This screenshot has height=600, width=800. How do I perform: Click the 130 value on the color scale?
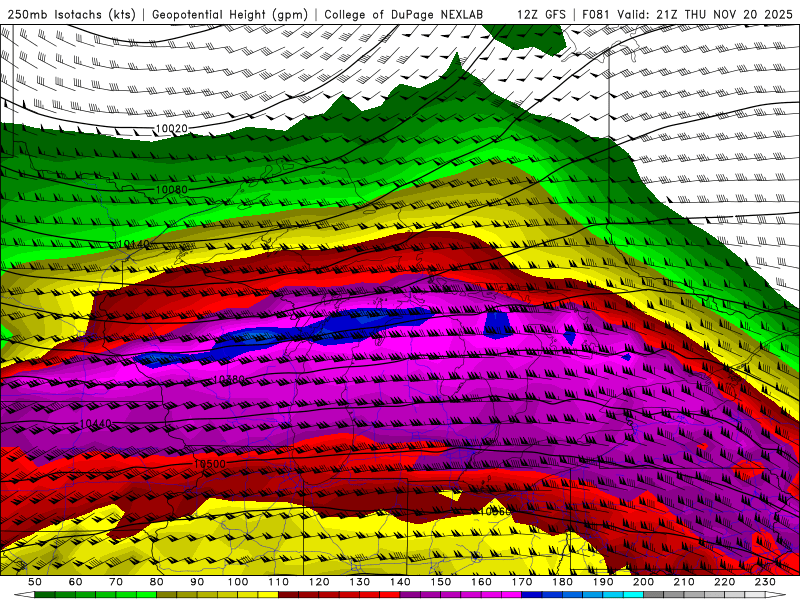tap(359, 582)
